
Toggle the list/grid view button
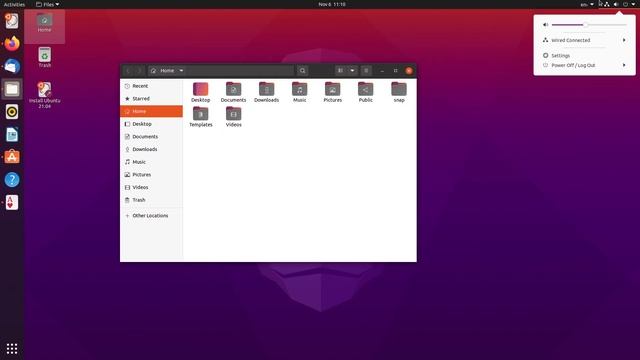click(x=340, y=71)
